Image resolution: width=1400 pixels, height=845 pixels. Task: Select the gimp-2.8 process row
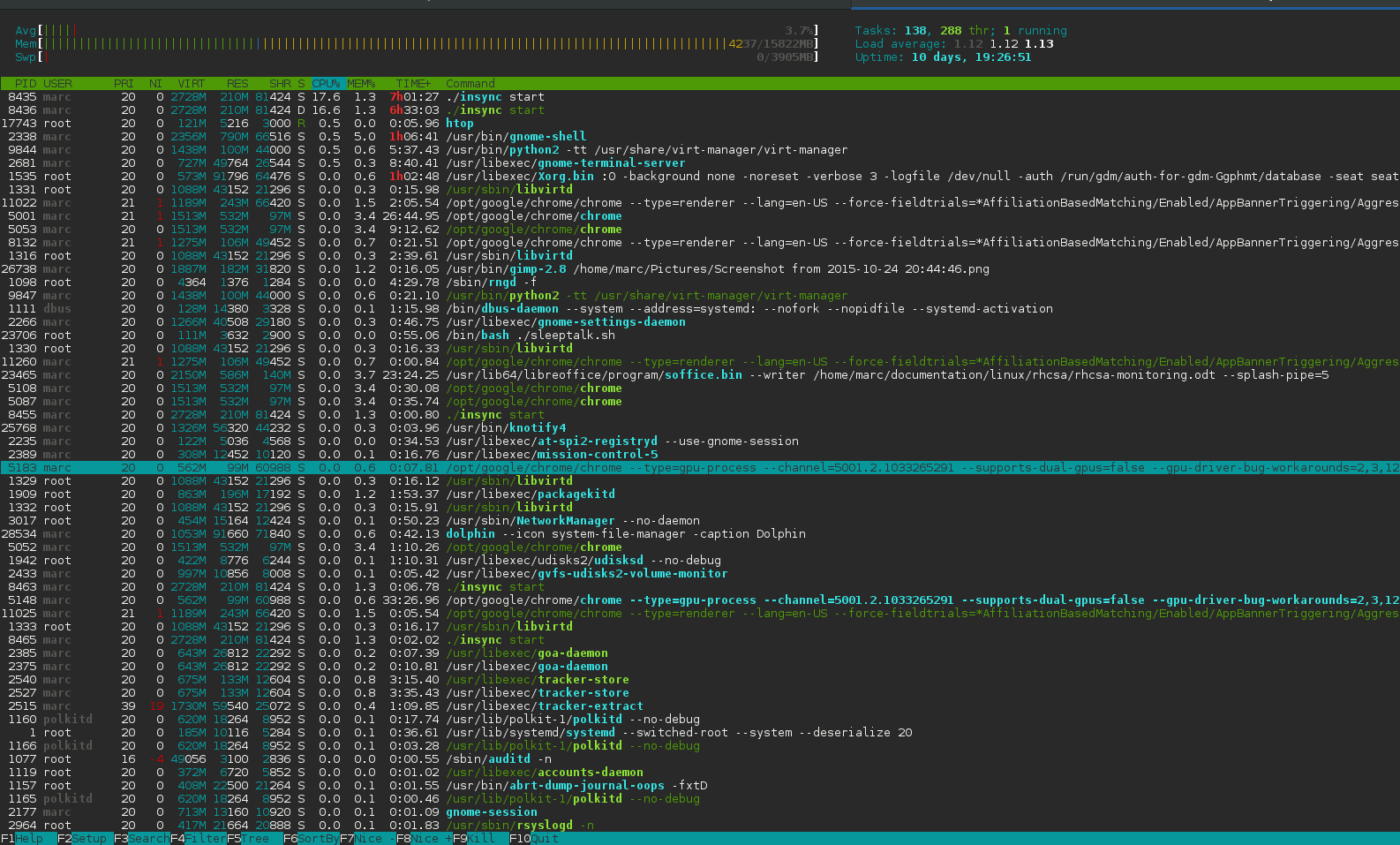tap(700, 269)
